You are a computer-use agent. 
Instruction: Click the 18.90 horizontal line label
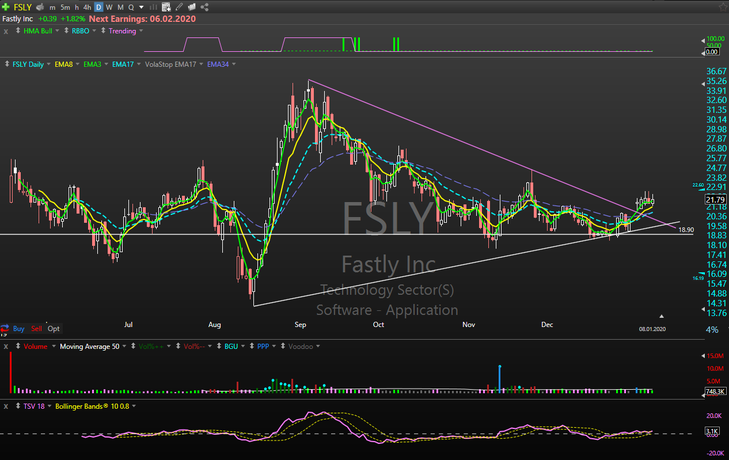tap(686, 230)
